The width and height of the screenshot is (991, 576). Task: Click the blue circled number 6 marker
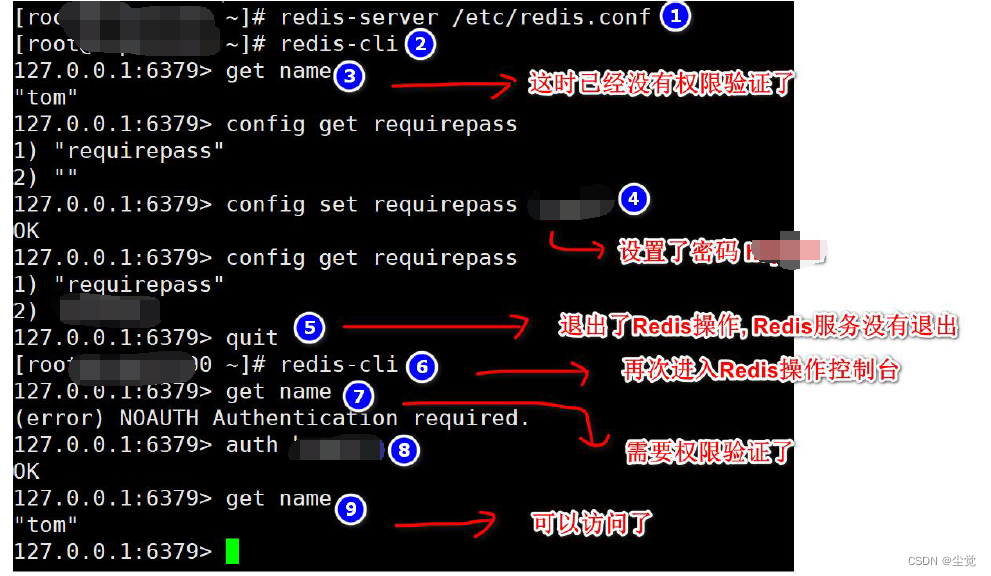[422, 367]
